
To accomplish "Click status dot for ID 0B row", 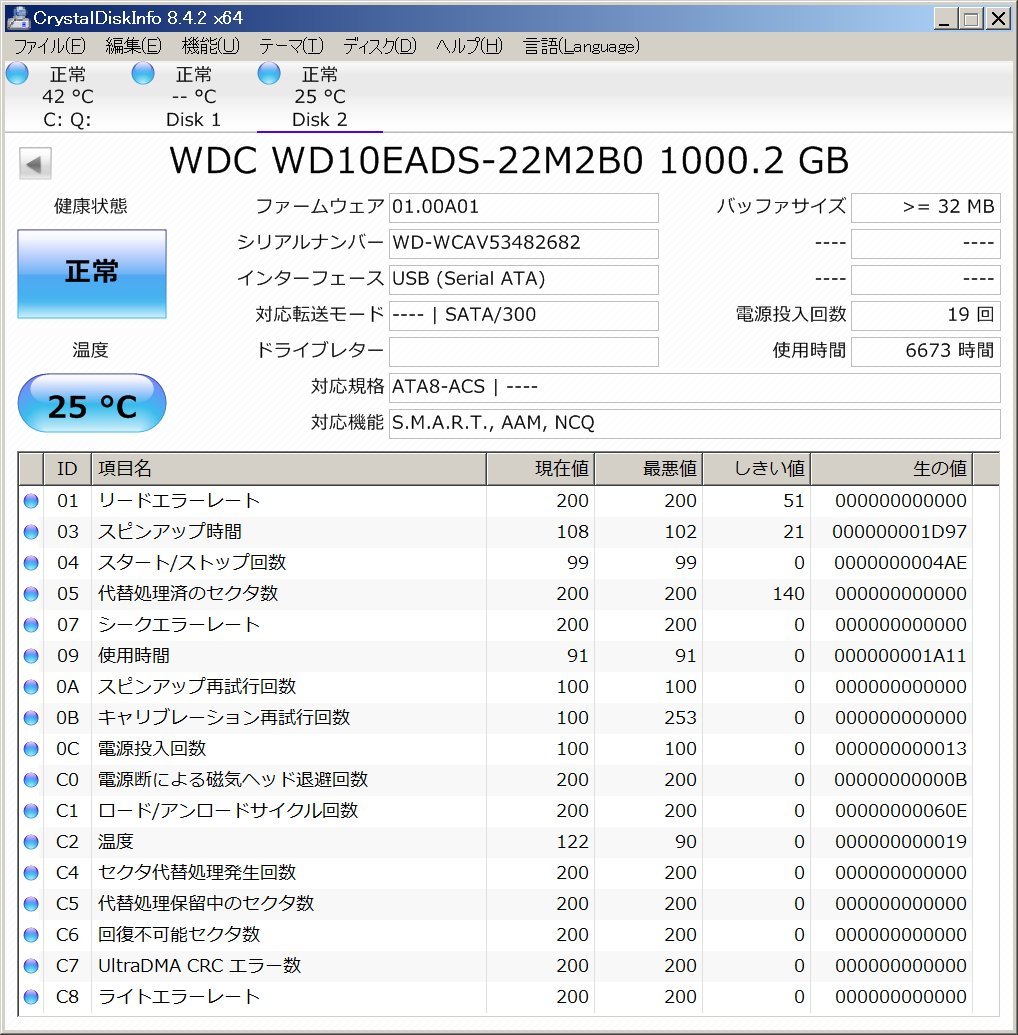I will [31, 718].
